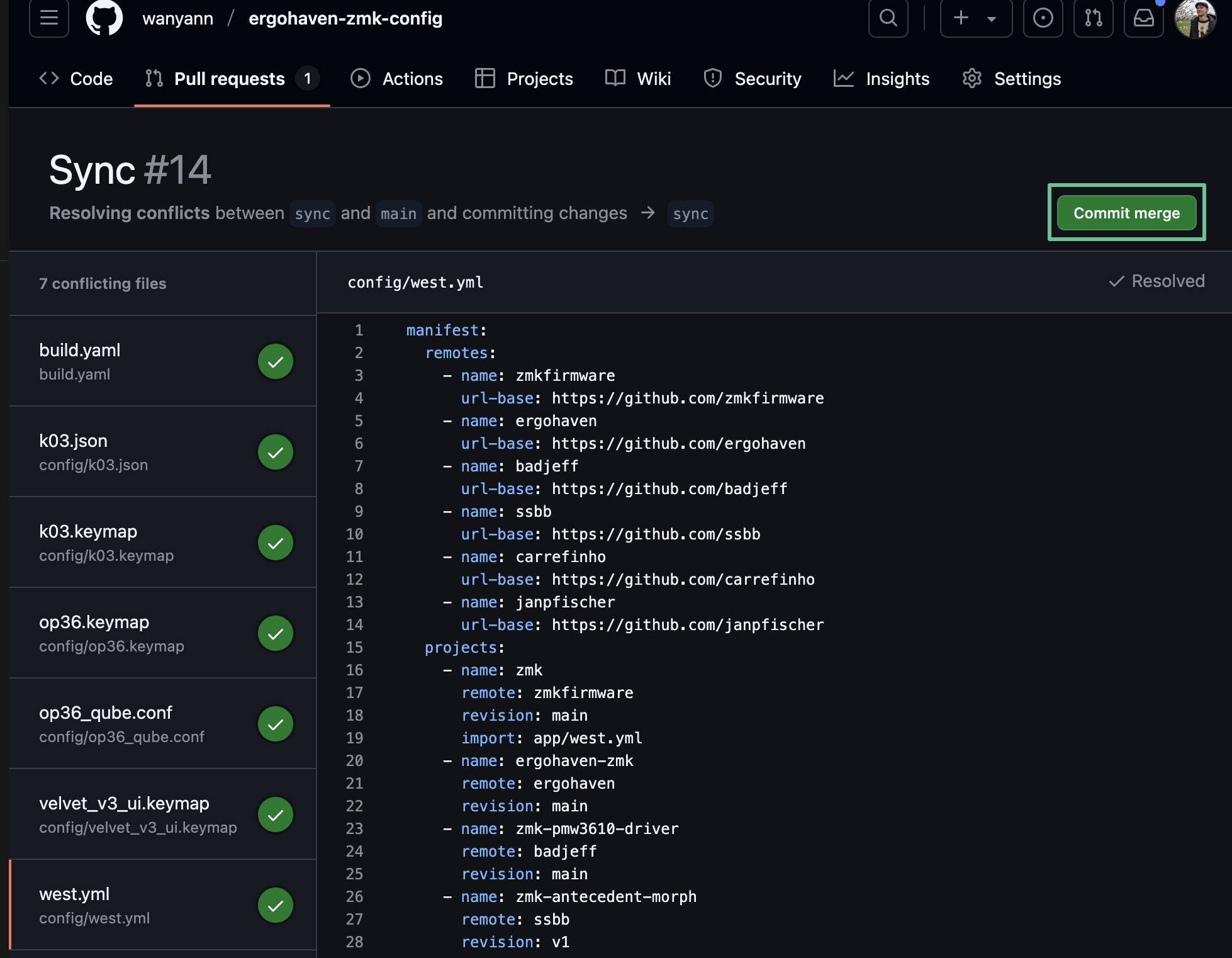Click the plus create-new icon
This screenshot has width=1232, height=958.
pyautogui.click(x=961, y=18)
